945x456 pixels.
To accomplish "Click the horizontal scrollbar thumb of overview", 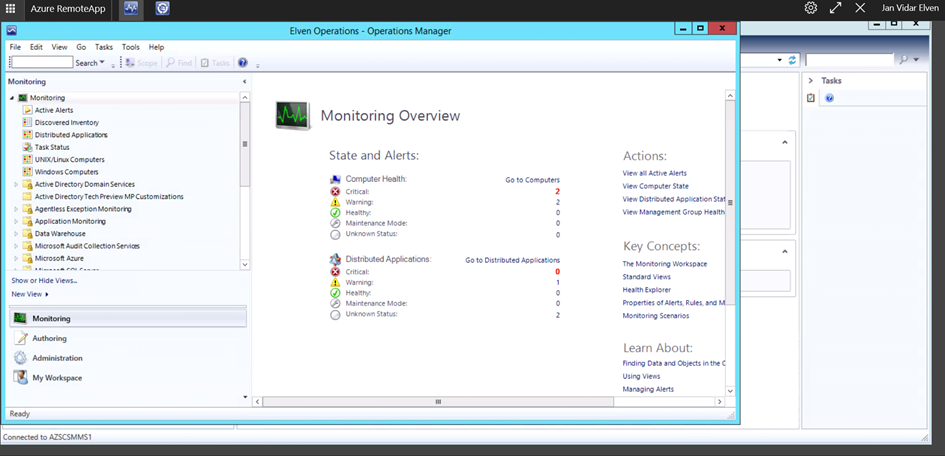I will pyautogui.click(x=438, y=401).
